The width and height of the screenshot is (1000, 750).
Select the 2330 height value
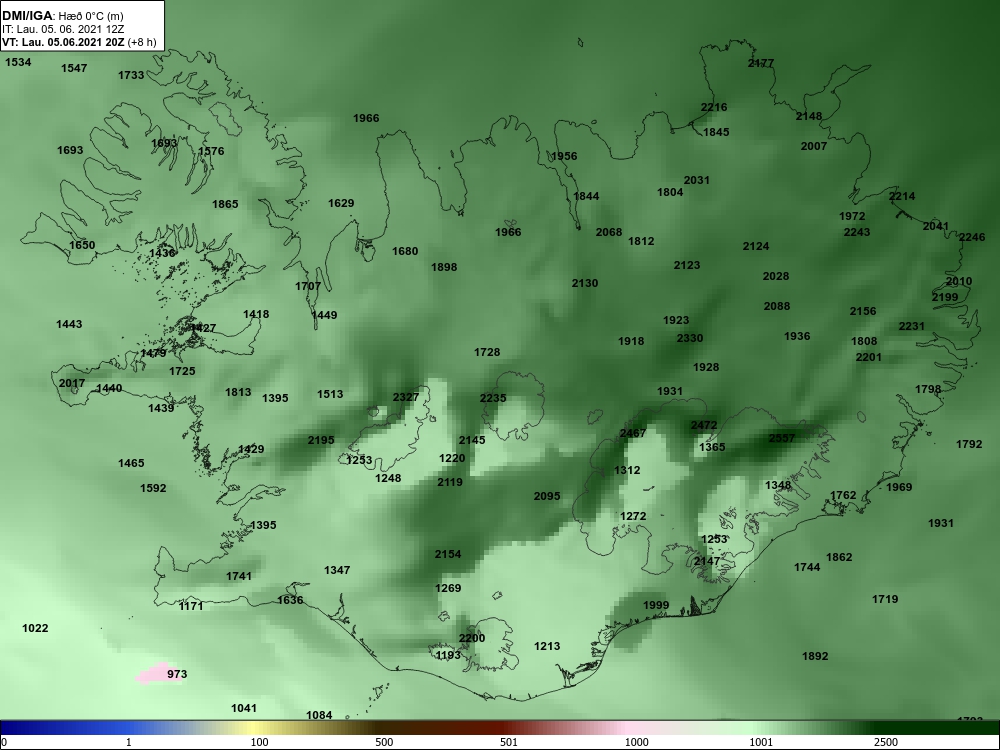click(690, 338)
